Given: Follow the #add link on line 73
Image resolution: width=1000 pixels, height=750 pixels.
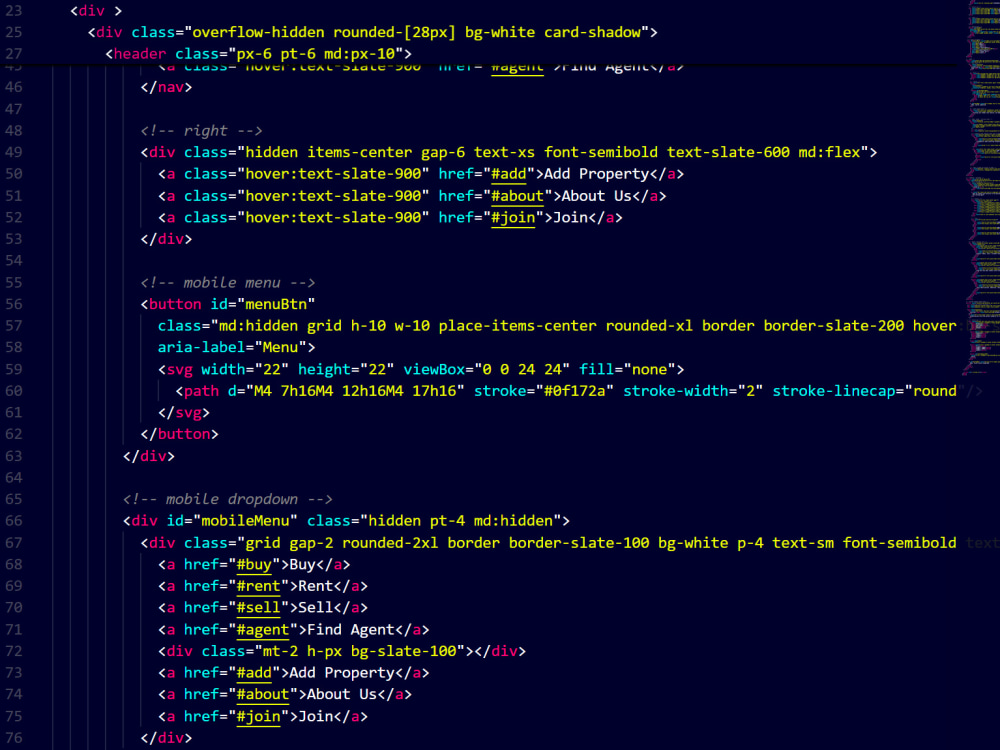Looking at the screenshot, I should [x=254, y=673].
